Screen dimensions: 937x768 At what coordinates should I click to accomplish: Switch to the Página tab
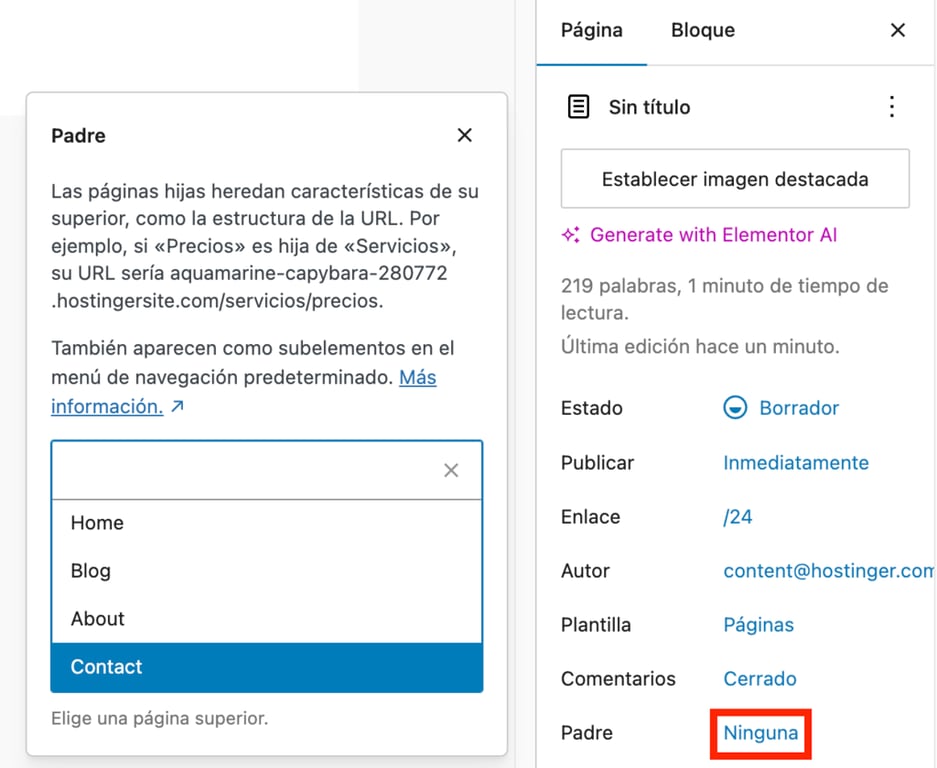click(x=591, y=30)
